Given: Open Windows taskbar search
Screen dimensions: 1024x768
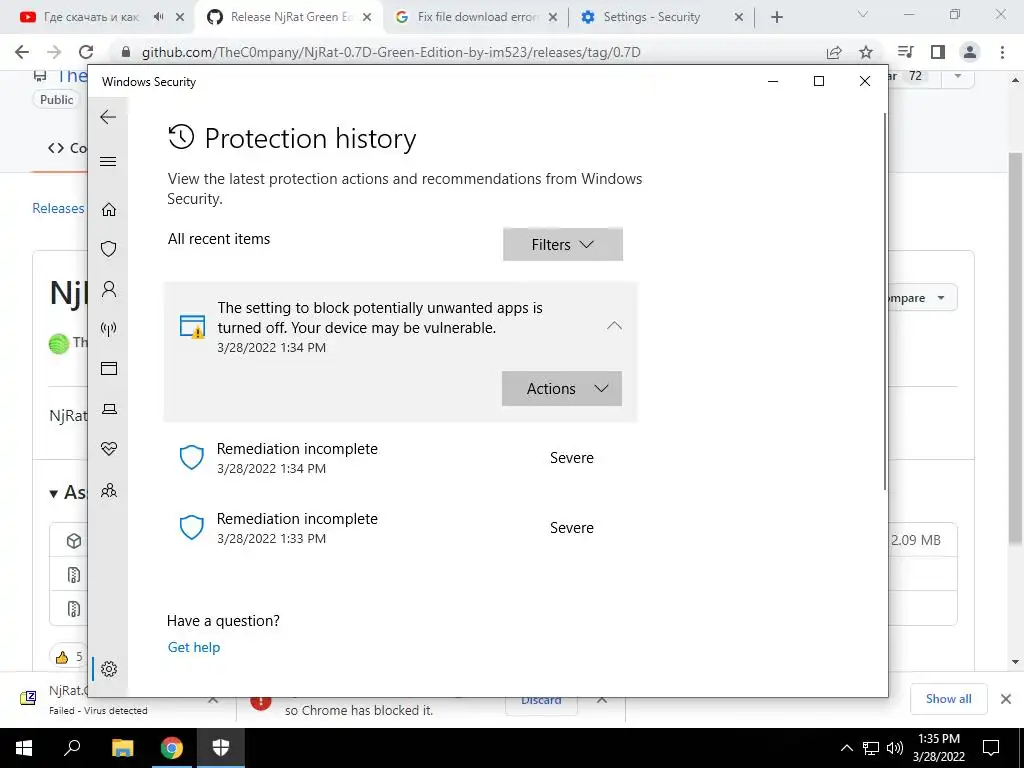Looking at the screenshot, I should click(x=72, y=748).
